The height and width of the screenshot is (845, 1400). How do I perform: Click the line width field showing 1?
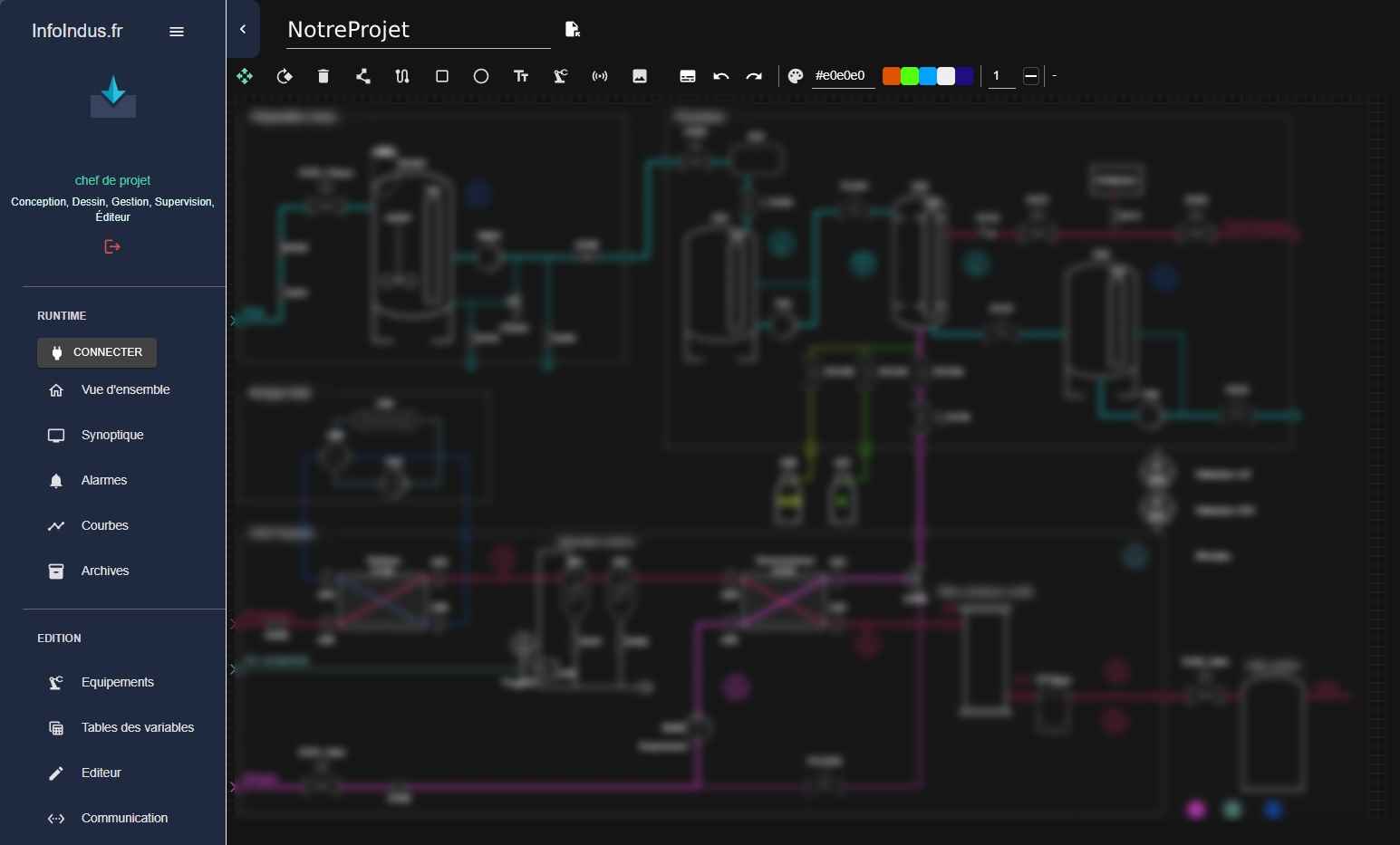(1001, 76)
